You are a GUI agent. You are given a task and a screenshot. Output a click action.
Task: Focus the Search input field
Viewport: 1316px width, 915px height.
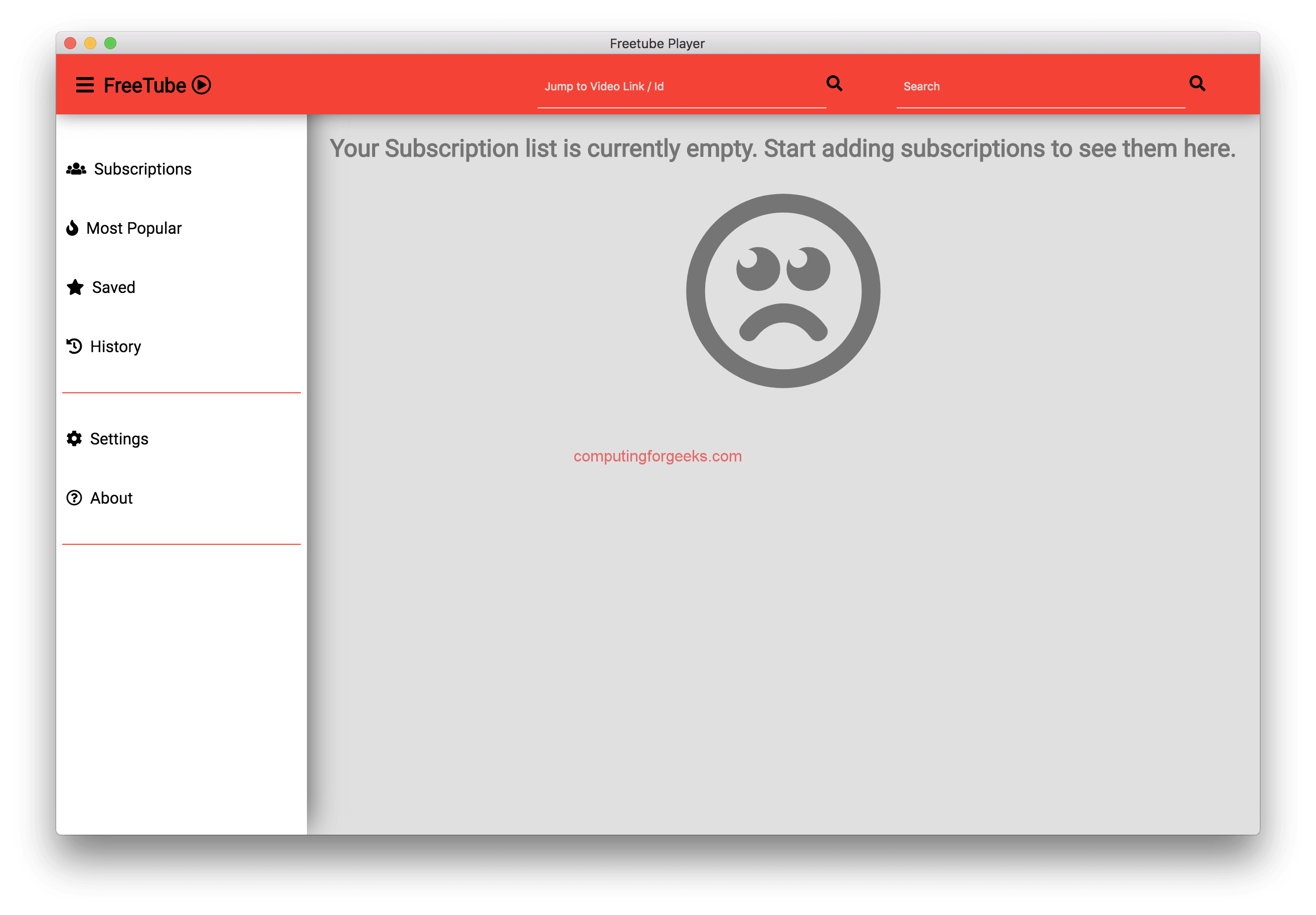1040,87
